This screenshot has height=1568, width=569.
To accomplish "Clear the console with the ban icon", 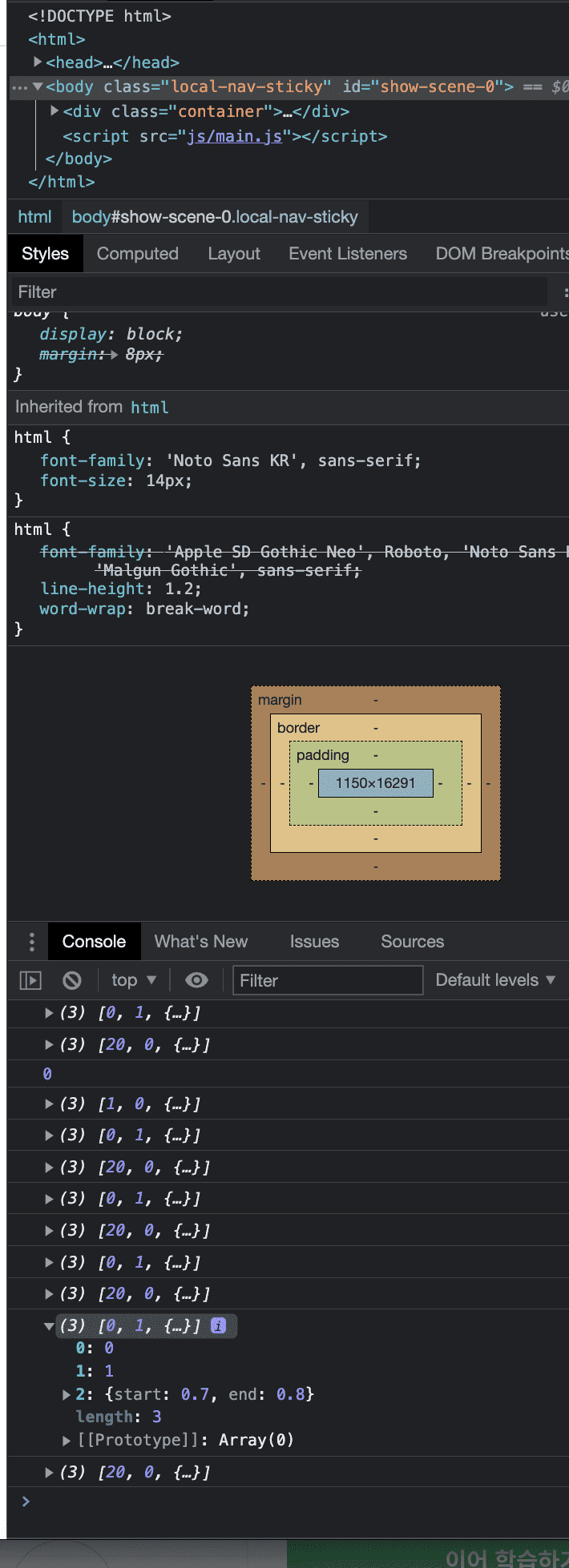I will coord(72,980).
